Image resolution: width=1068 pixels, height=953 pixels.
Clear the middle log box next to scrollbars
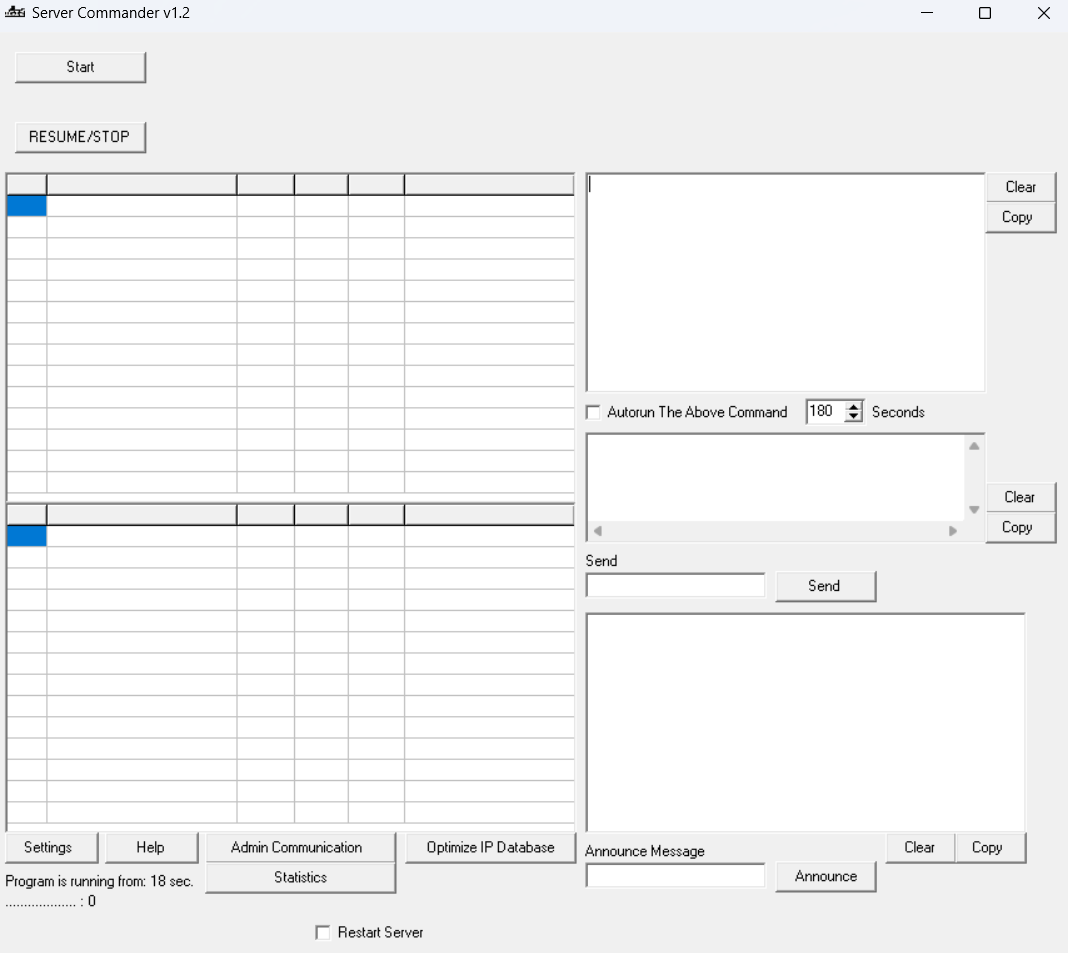point(1020,497)
